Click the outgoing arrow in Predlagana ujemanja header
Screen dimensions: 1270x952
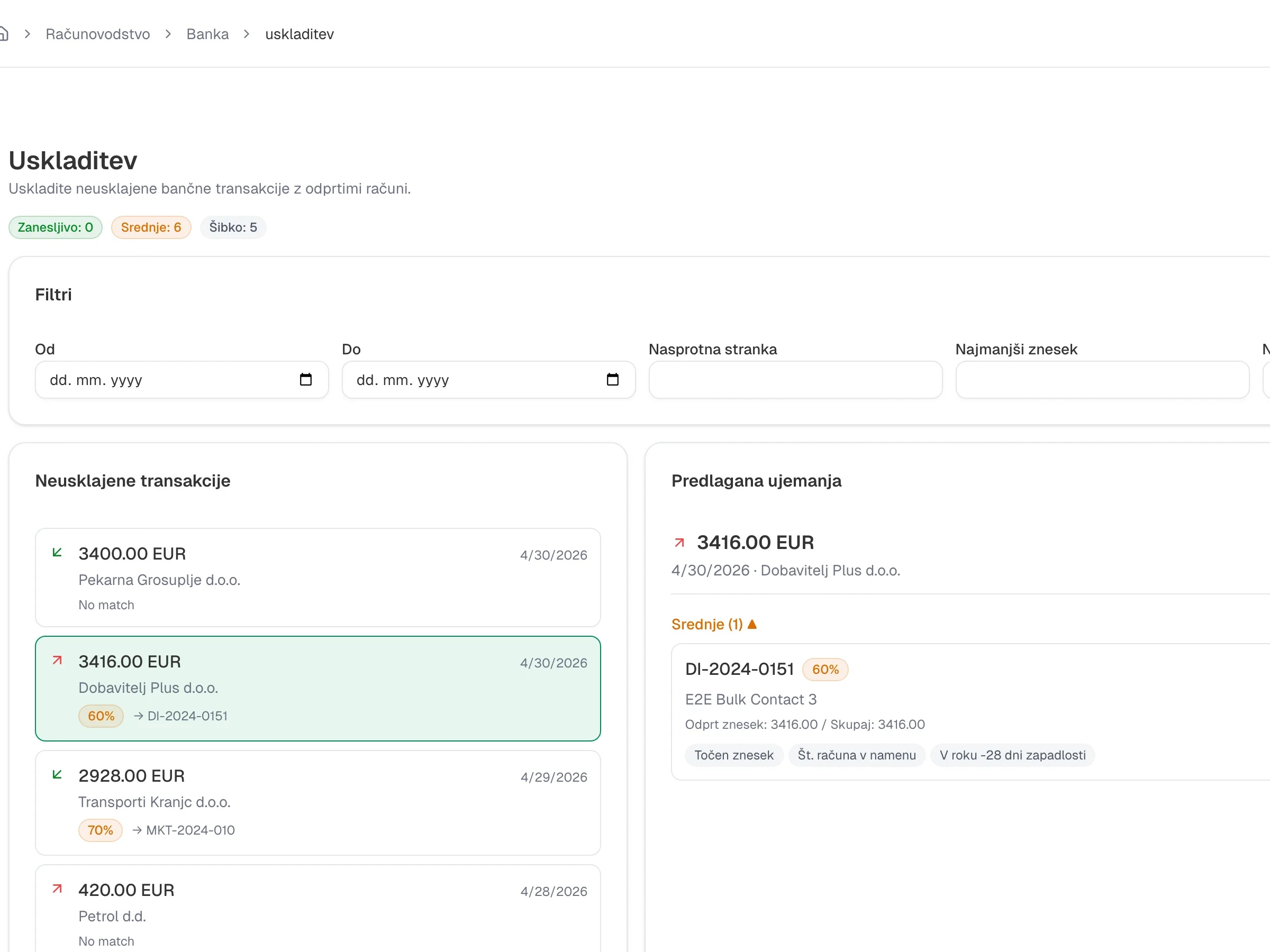tap(679, 542)
